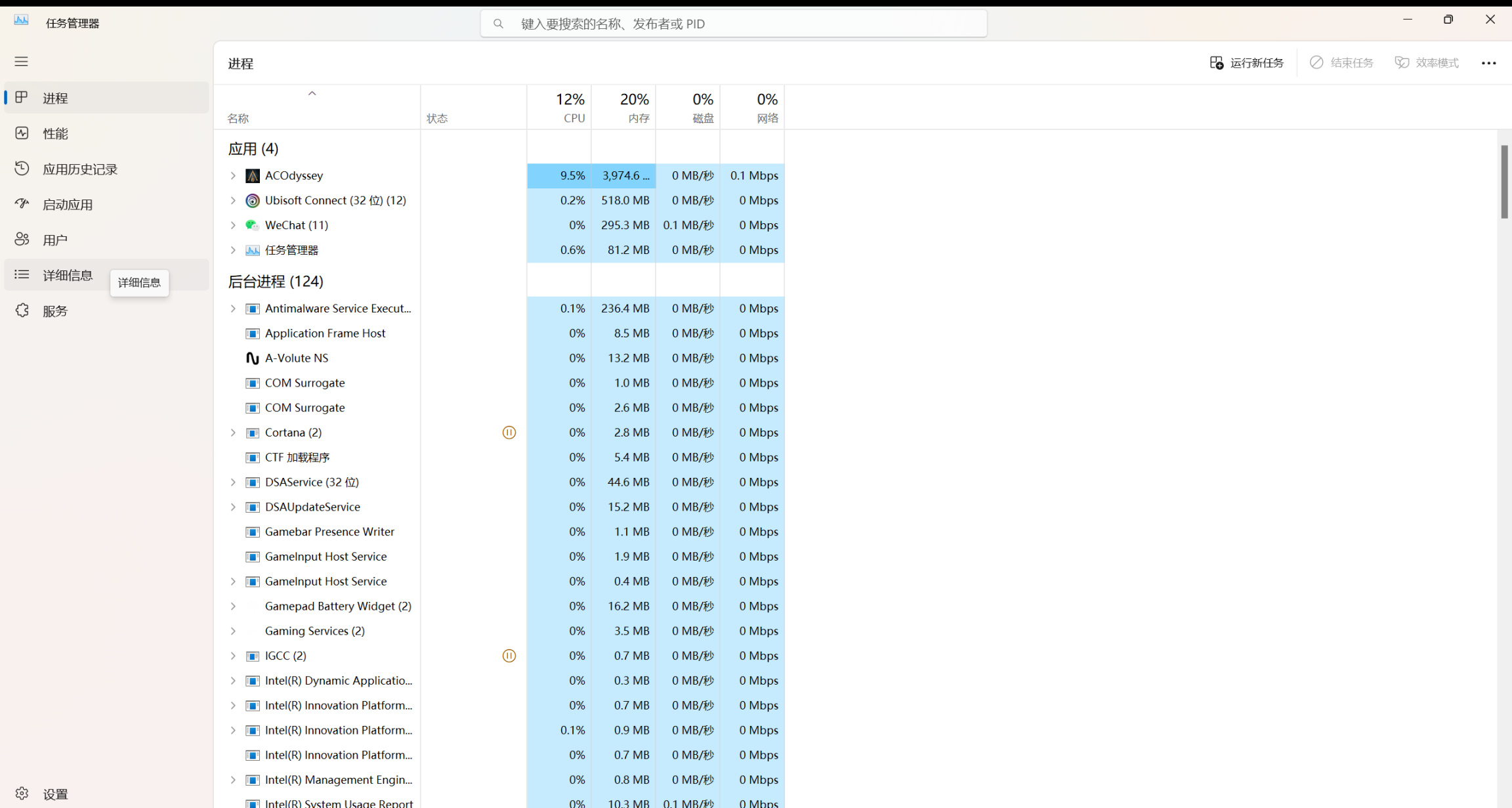1512x808 pixels.
Task: Click the 设置 (Settings) gear icon
Action: [x=22, y=794]
